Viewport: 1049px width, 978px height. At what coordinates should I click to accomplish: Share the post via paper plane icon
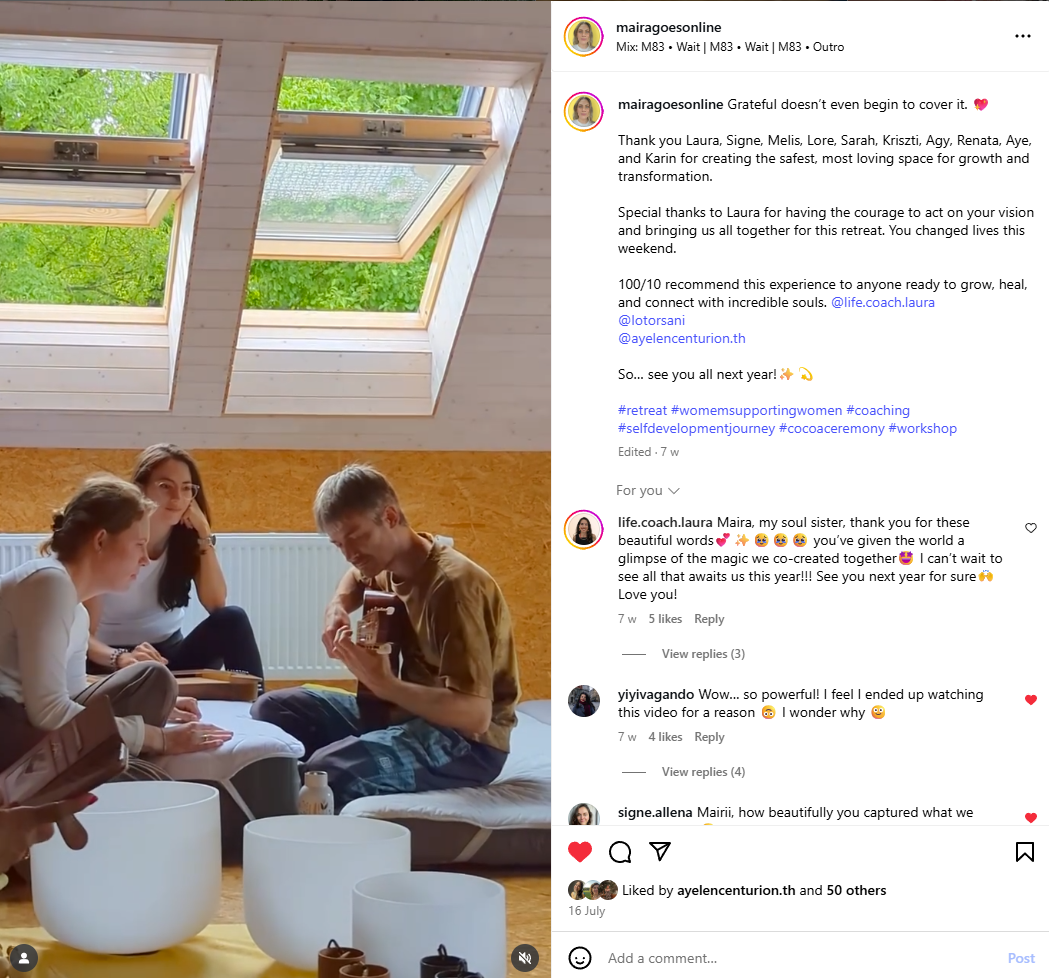(660, 852)
